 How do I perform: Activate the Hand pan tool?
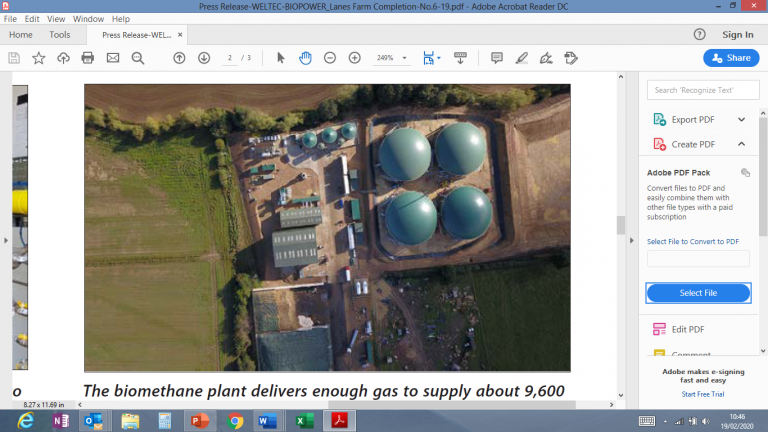(x=305, y=58)
